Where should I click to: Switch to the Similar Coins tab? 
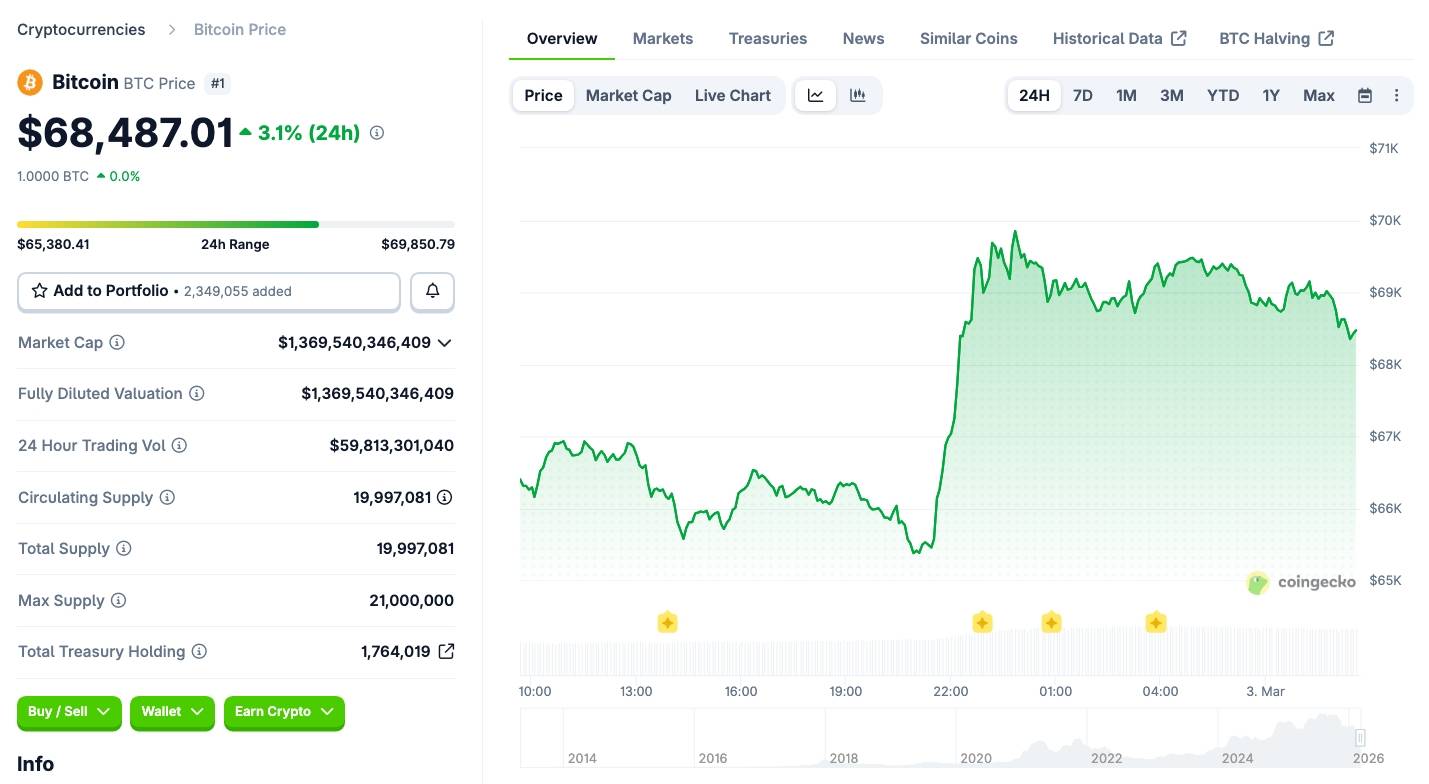click(968, 38)
